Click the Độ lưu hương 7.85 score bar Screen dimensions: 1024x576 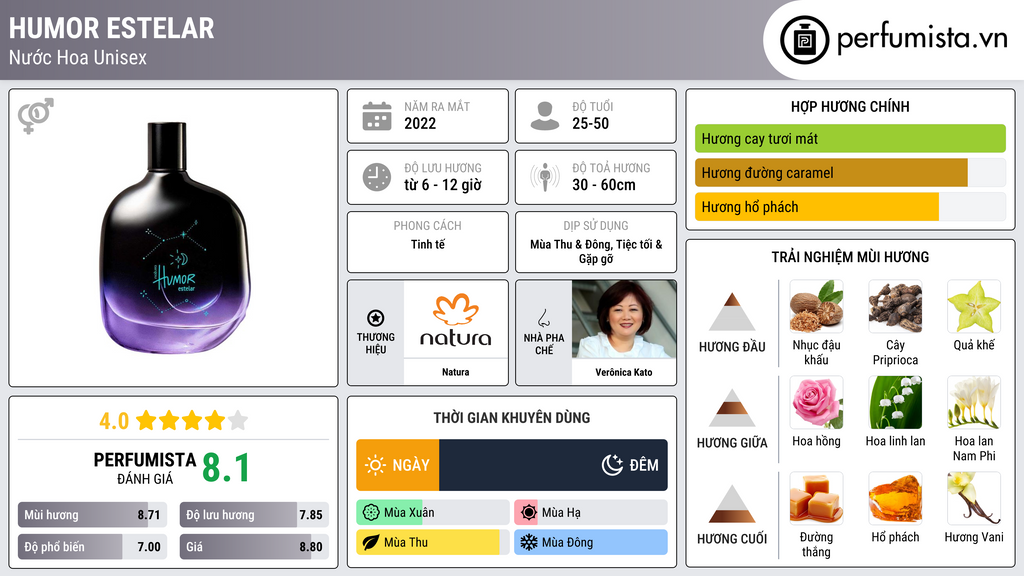(x=254, y=515)
